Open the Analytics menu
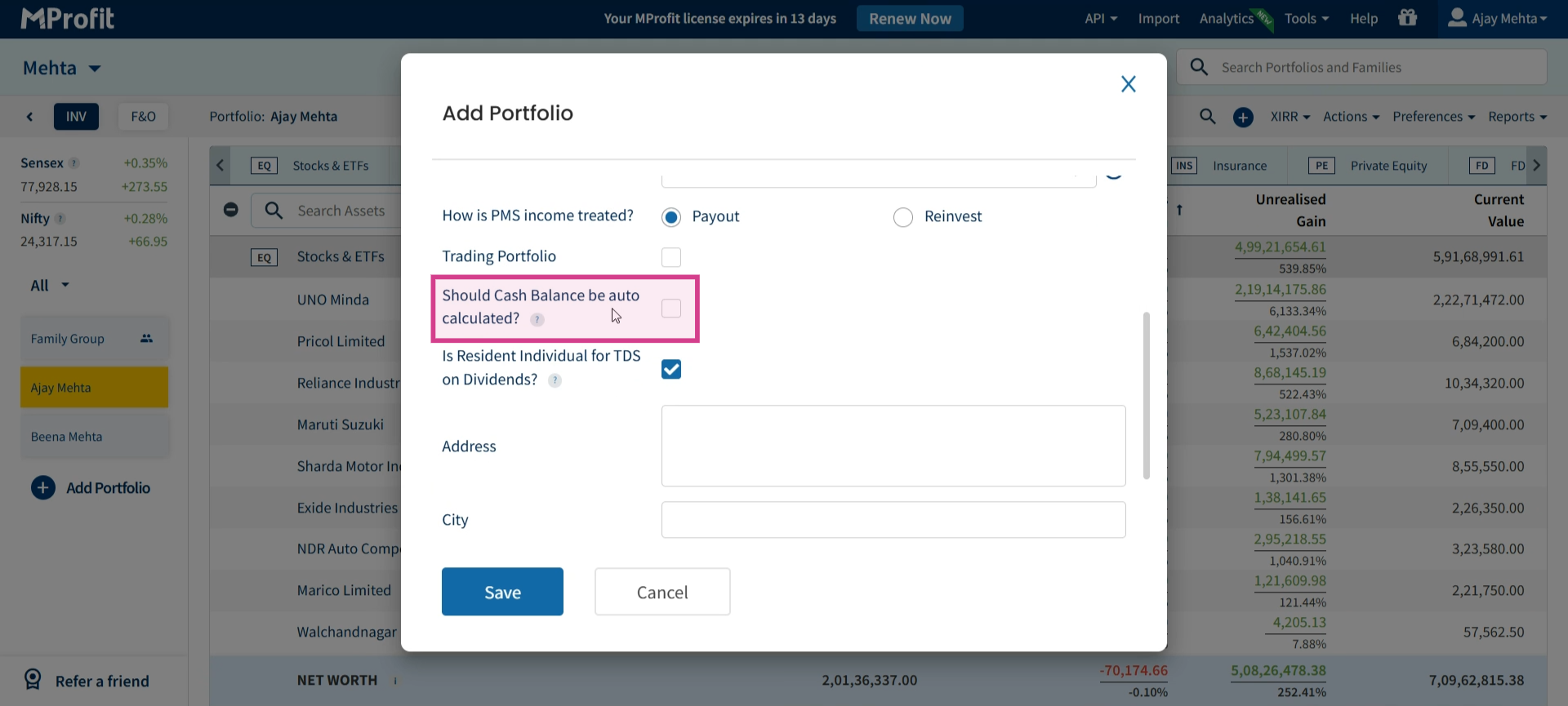The height and width of the screenshot is (706, 1568). tap(1227, 19)
